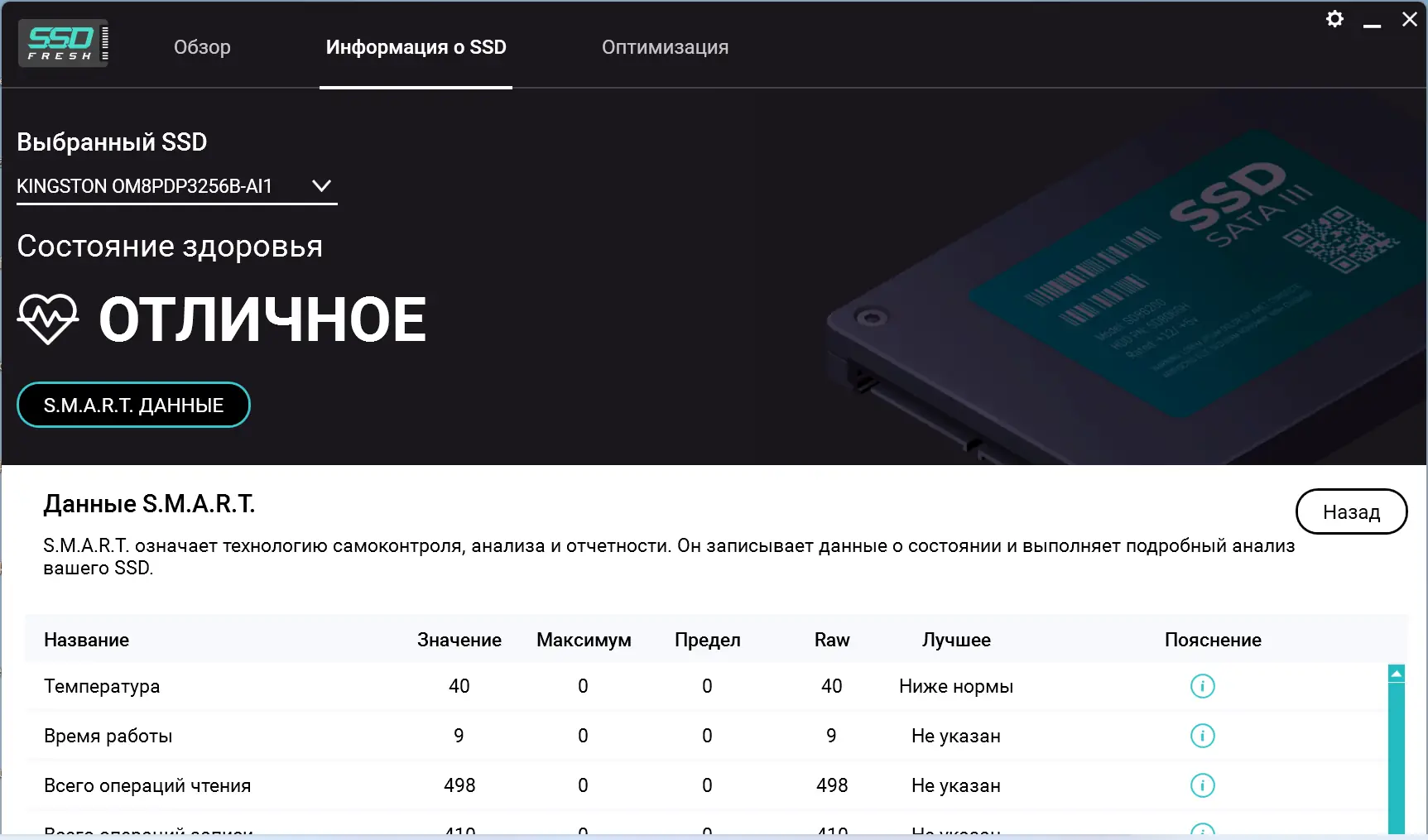The width and height of the screenshot is (1428, 840).
Task: Select the Температура row name
Action: point(102,686)
